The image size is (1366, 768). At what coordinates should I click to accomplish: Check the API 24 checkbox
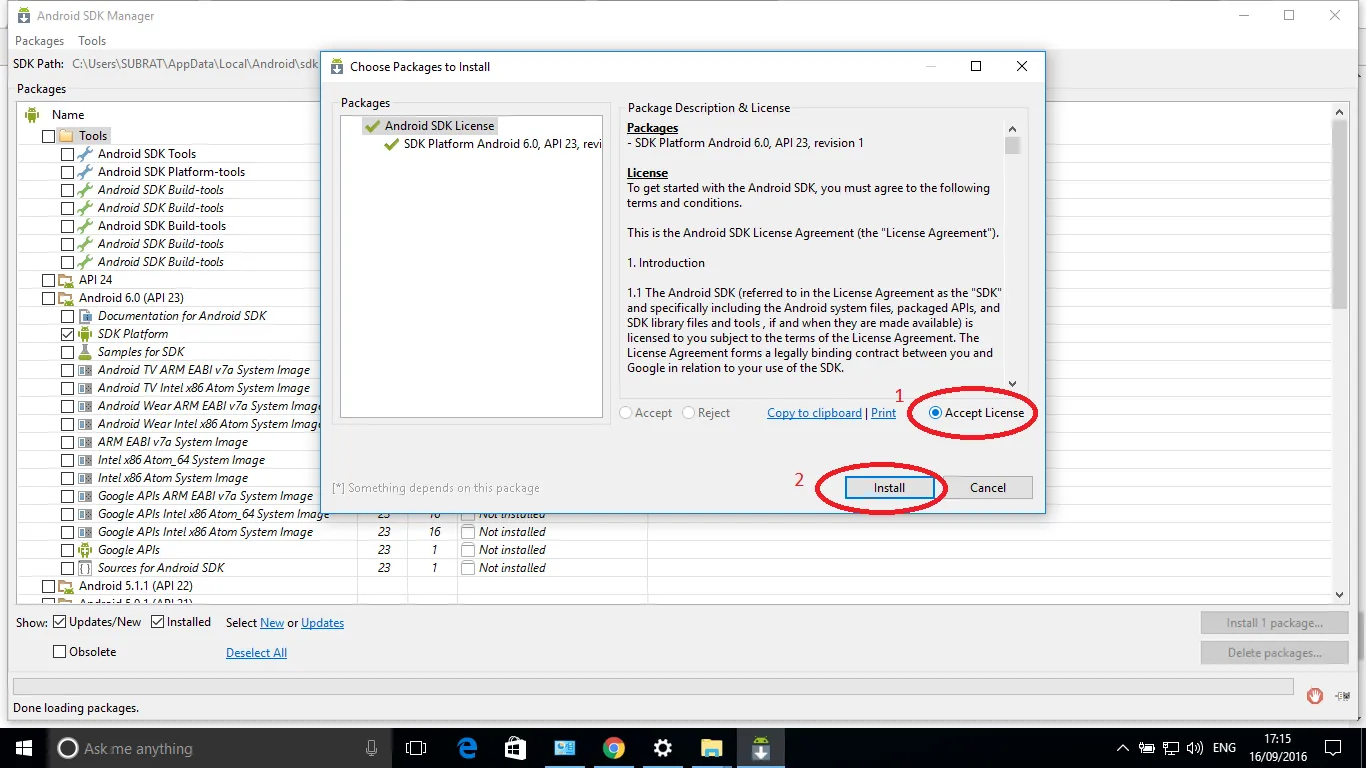pyautogui.click(x=48, y=280)
